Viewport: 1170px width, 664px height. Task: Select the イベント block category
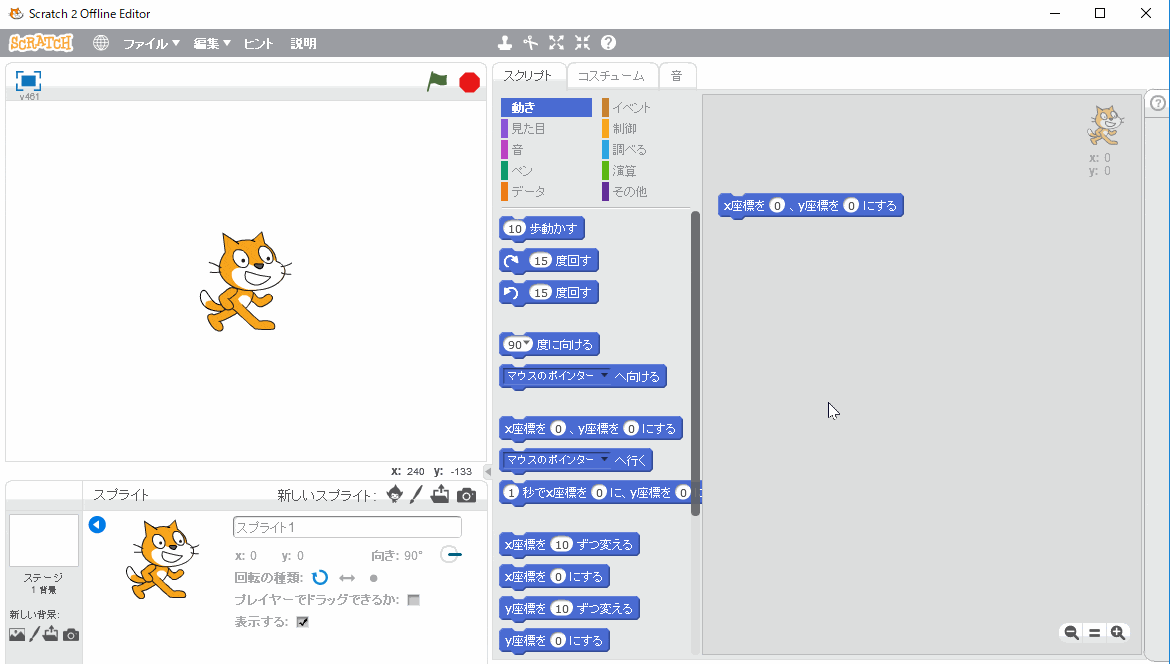[646, 107]
